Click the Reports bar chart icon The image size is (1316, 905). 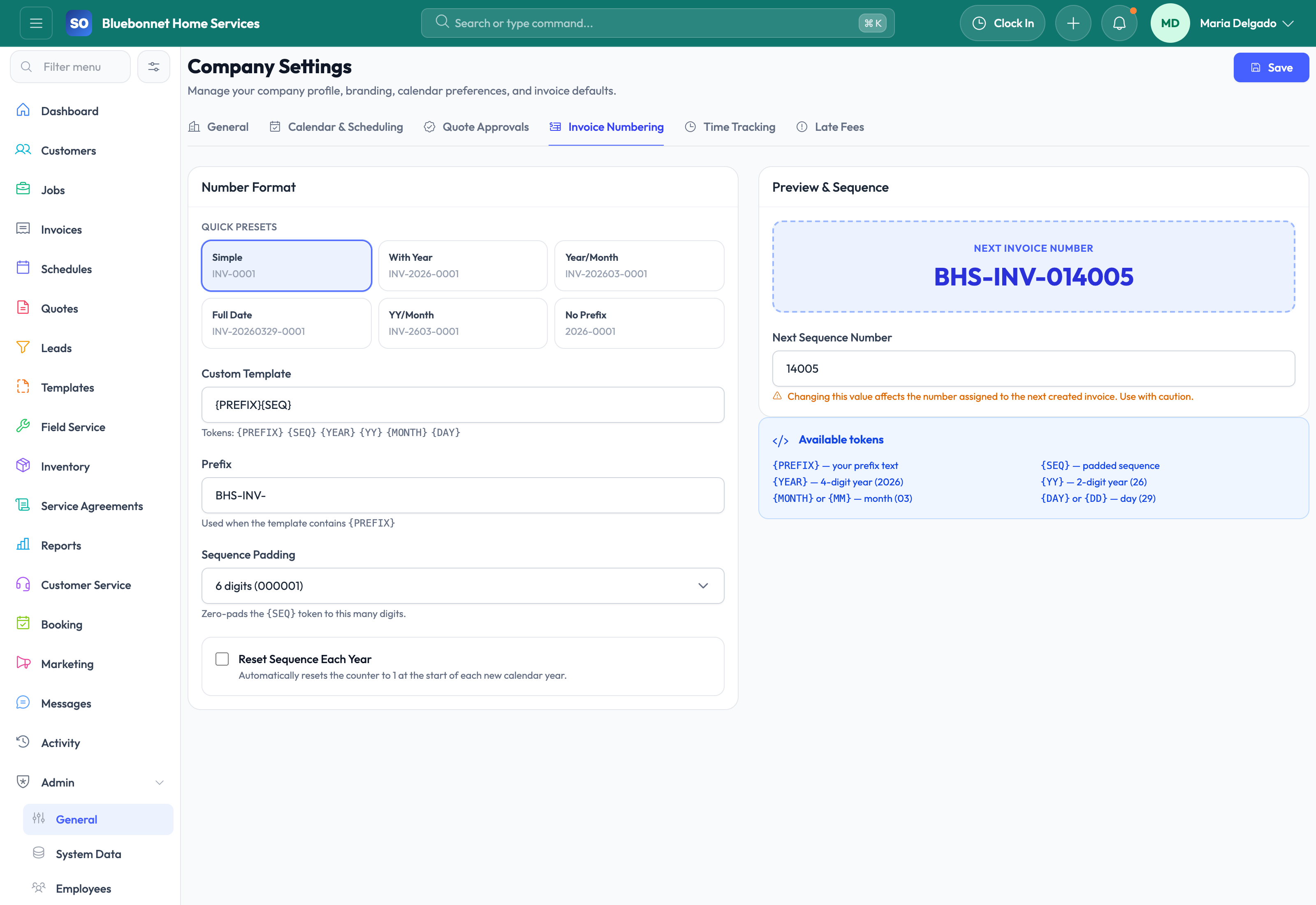coord(23,545)
